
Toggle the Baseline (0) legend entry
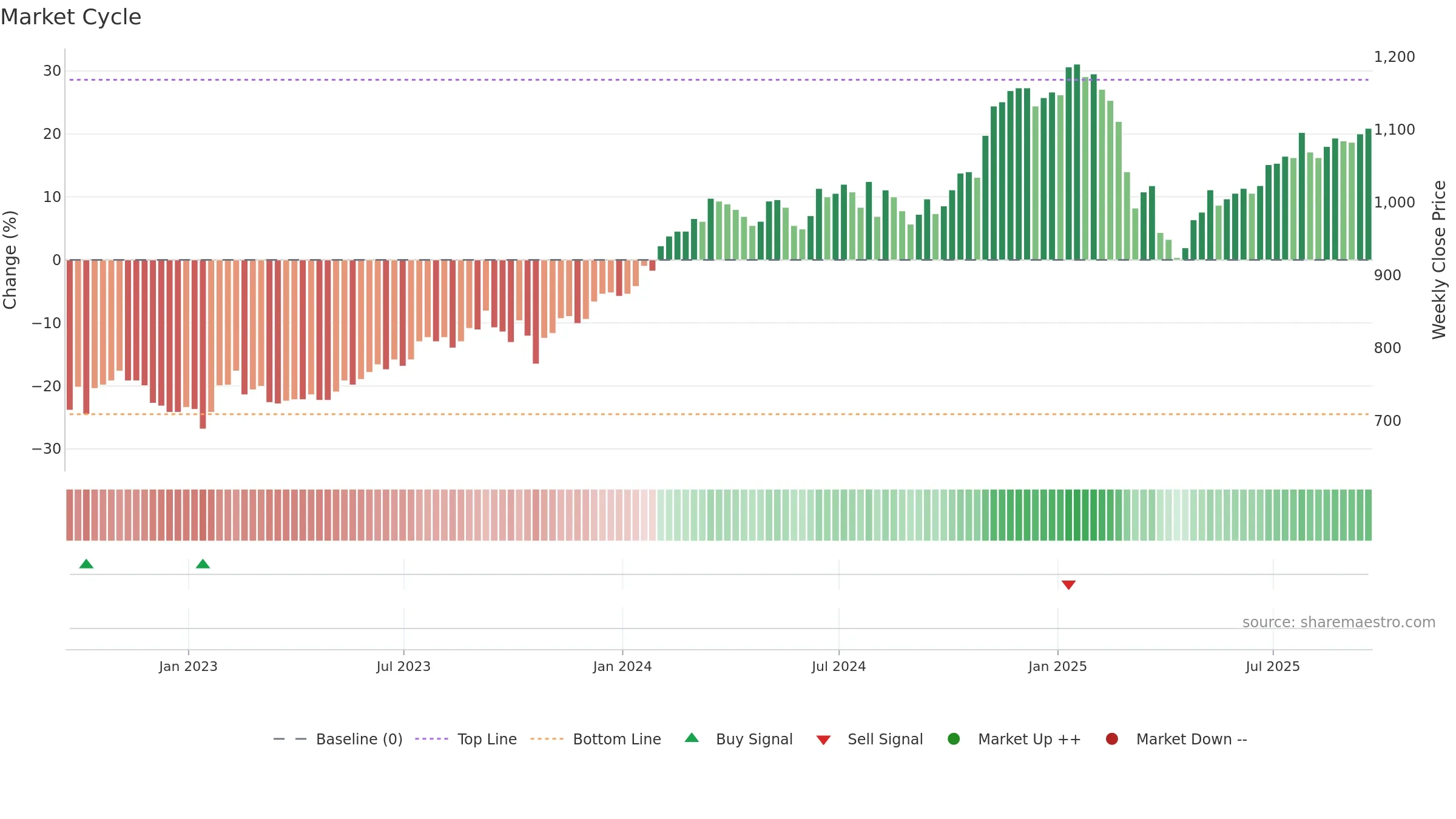[338, 740]
